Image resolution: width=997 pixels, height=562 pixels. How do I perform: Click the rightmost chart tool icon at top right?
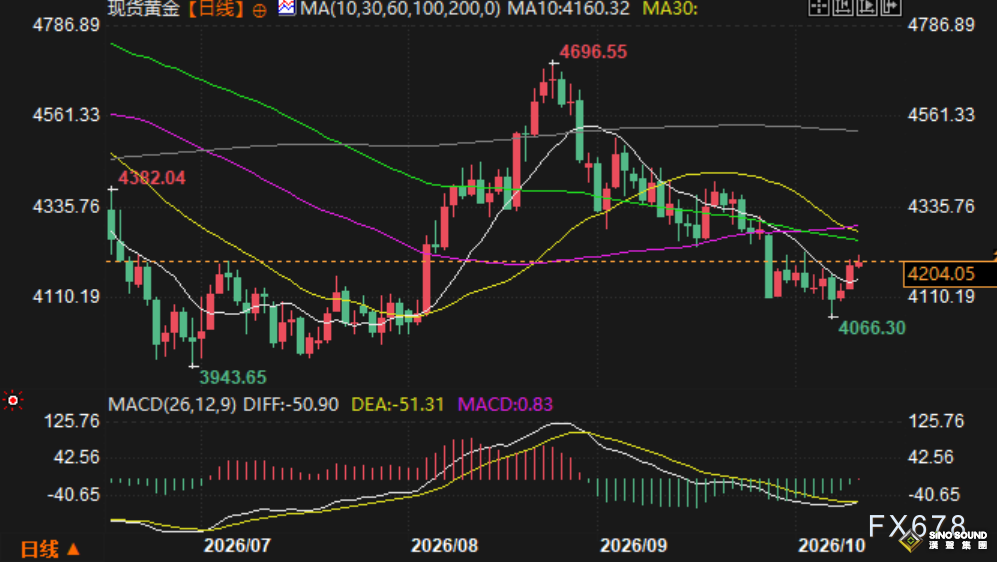pos(891,7)
